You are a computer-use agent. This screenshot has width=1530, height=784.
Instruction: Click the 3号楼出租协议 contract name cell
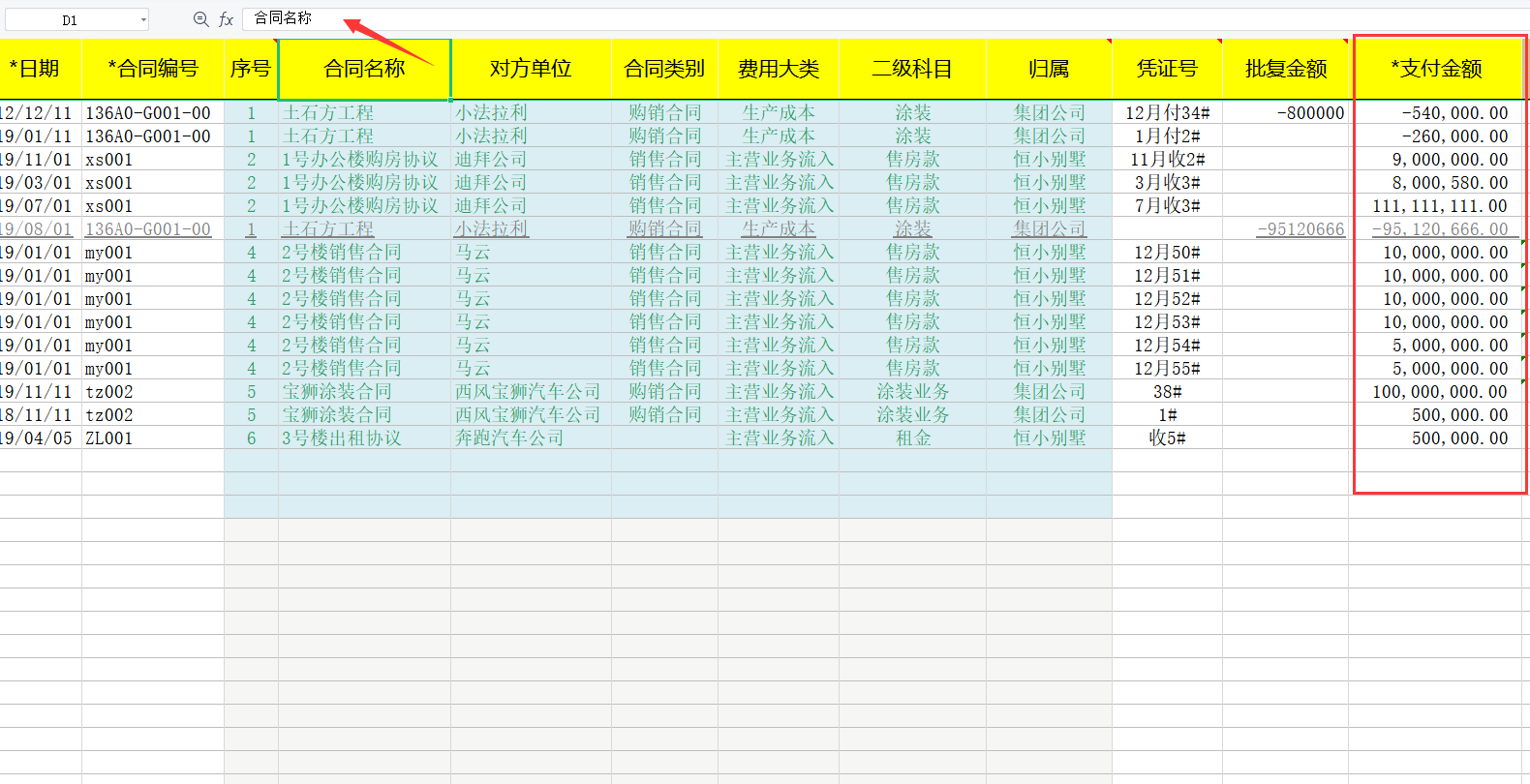[x=364, y=438]
